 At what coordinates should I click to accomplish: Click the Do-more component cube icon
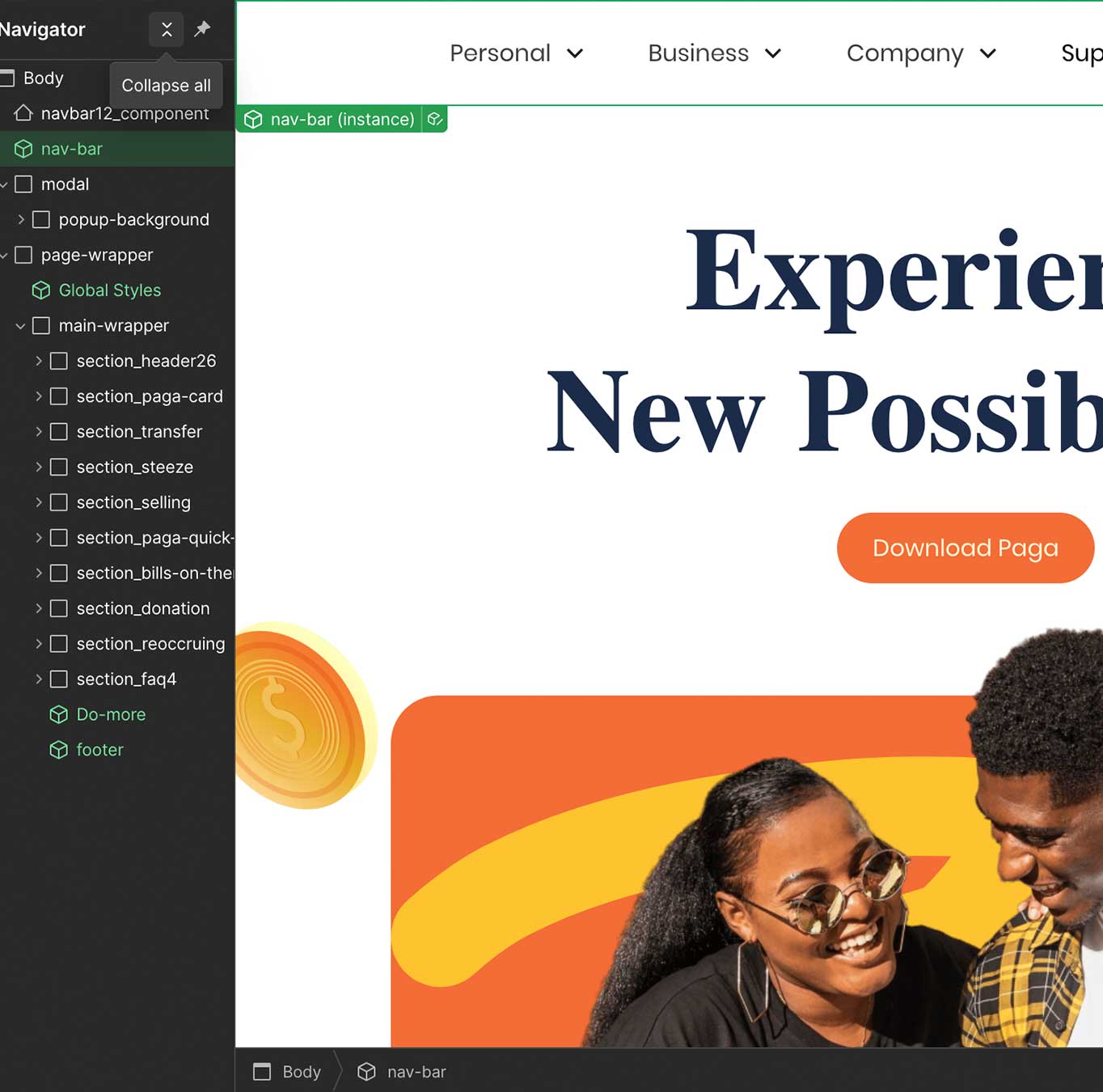[x=59, y=714]
